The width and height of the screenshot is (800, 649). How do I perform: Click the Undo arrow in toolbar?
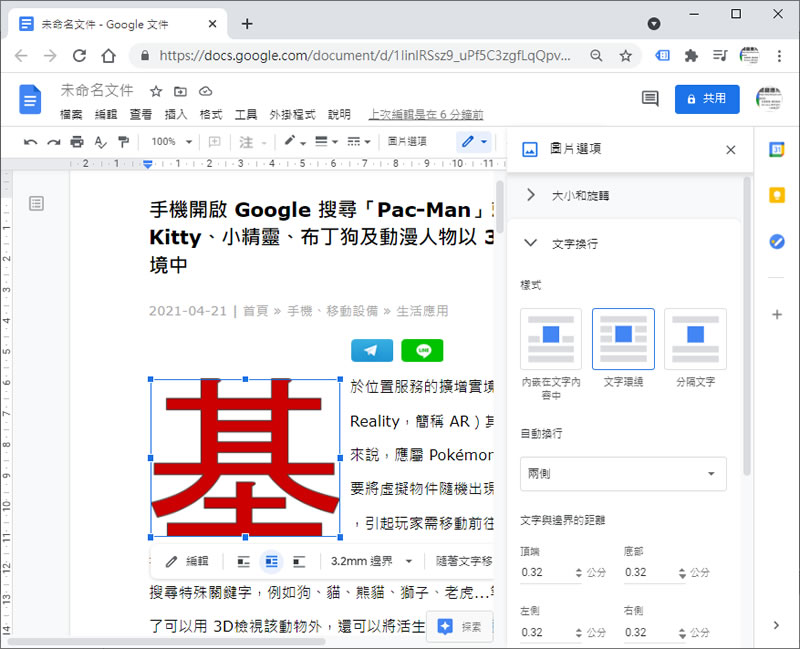tap(30, 142)
